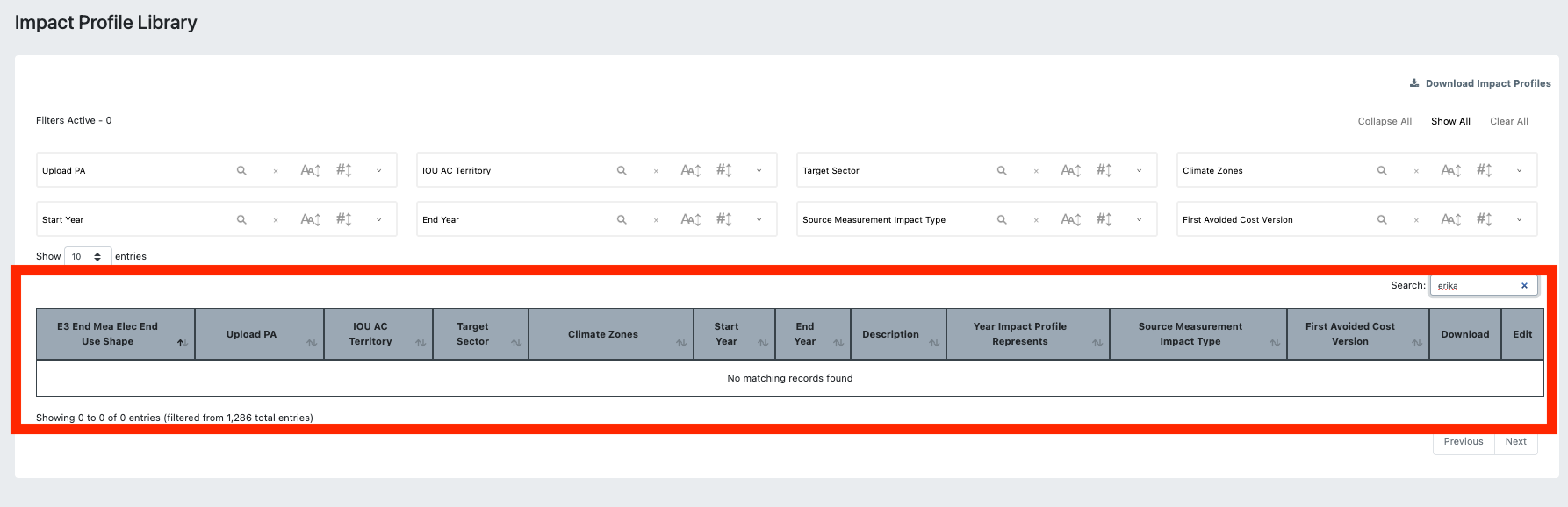The width and height of the screenshot is (1568, 507).
Task: Sort Upload PA filter alphabetically (Aa icon)
Action: point(311,170)
